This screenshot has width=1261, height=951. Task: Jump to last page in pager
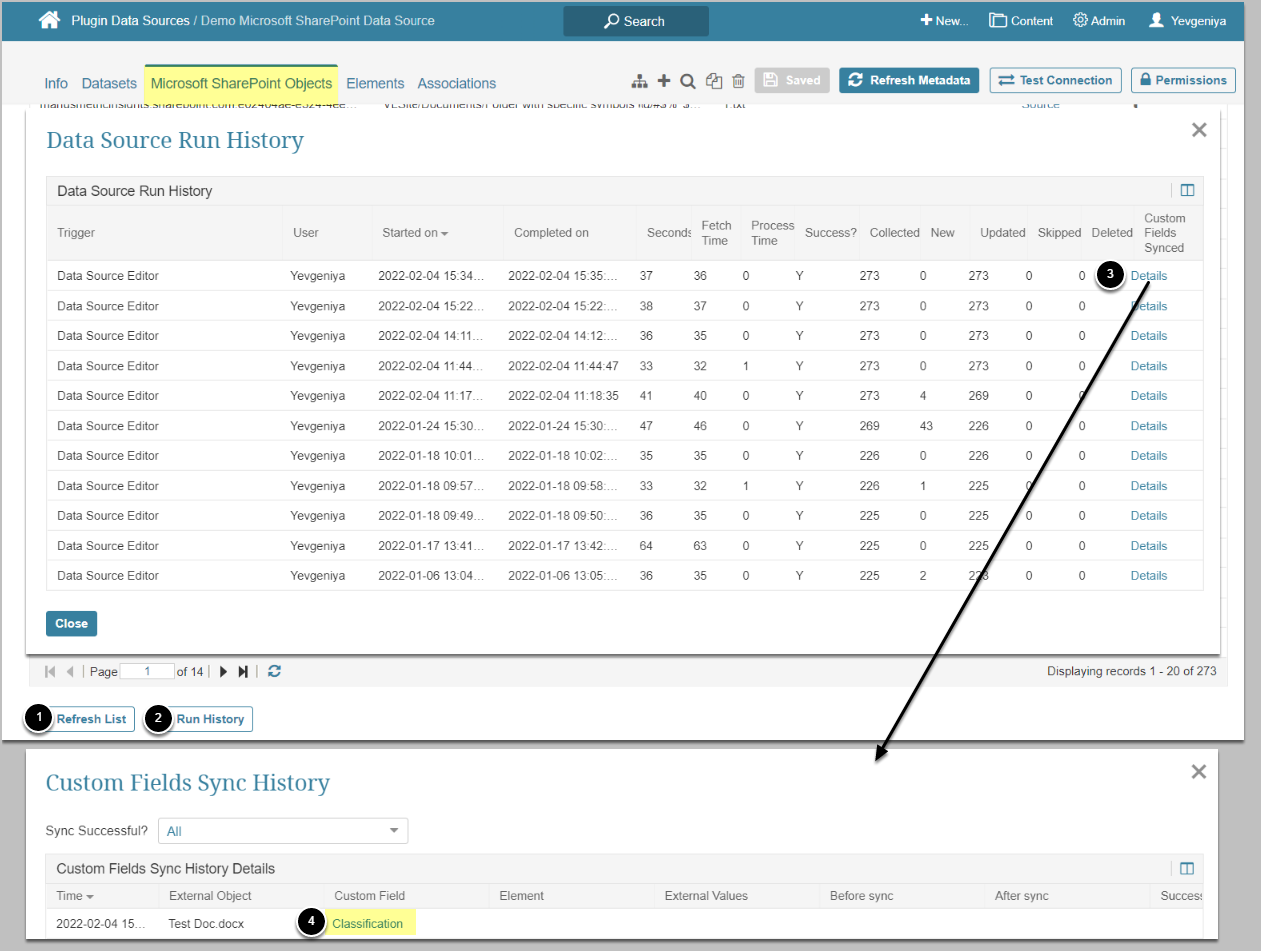243,672
